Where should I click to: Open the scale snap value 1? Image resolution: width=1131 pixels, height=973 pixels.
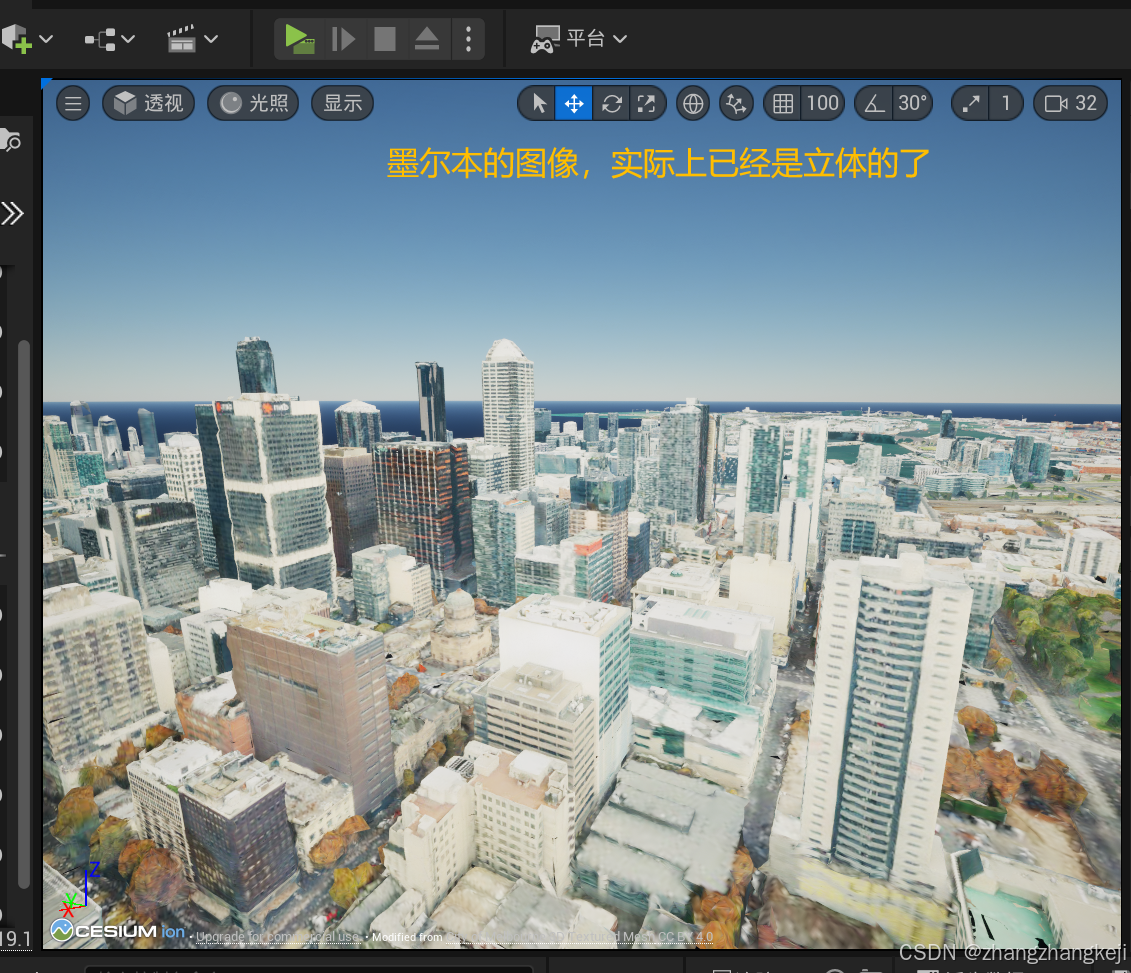pos(1005,103)
